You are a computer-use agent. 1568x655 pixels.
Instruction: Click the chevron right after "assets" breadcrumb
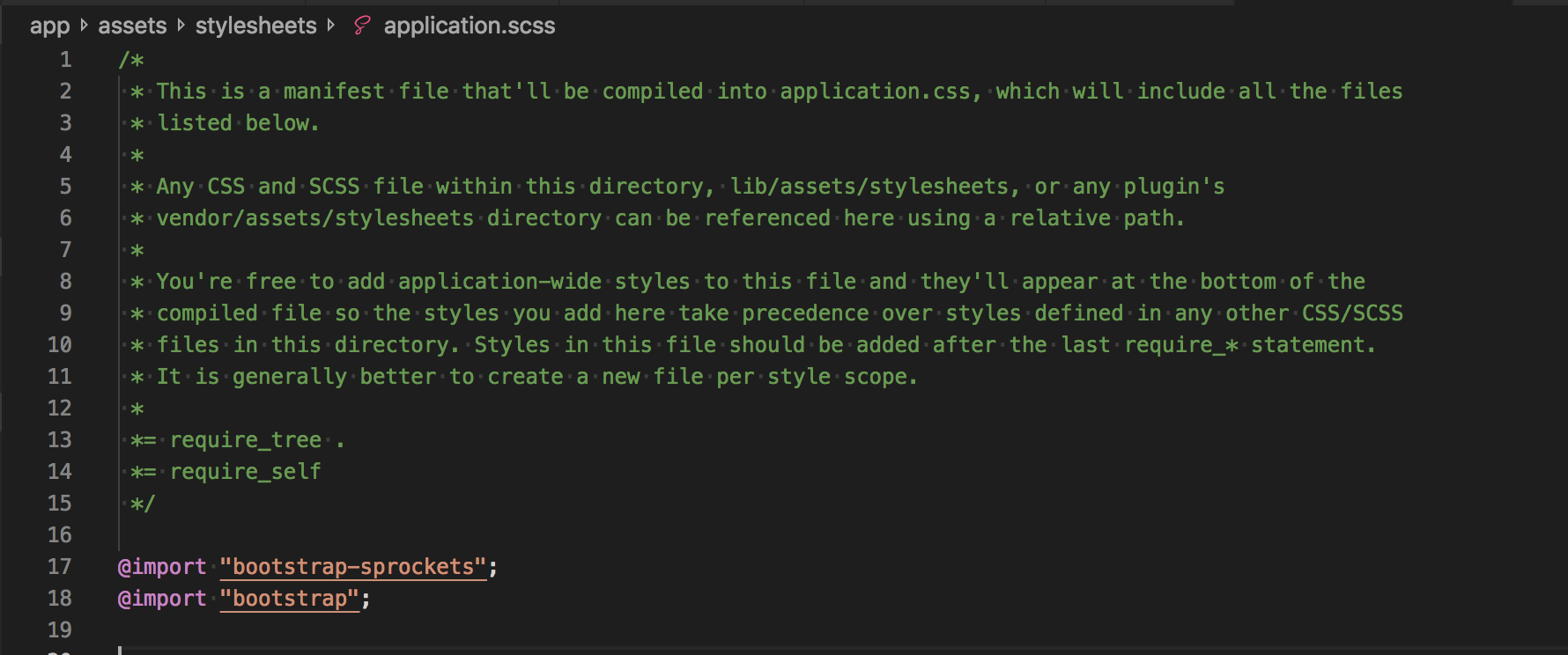181,26
